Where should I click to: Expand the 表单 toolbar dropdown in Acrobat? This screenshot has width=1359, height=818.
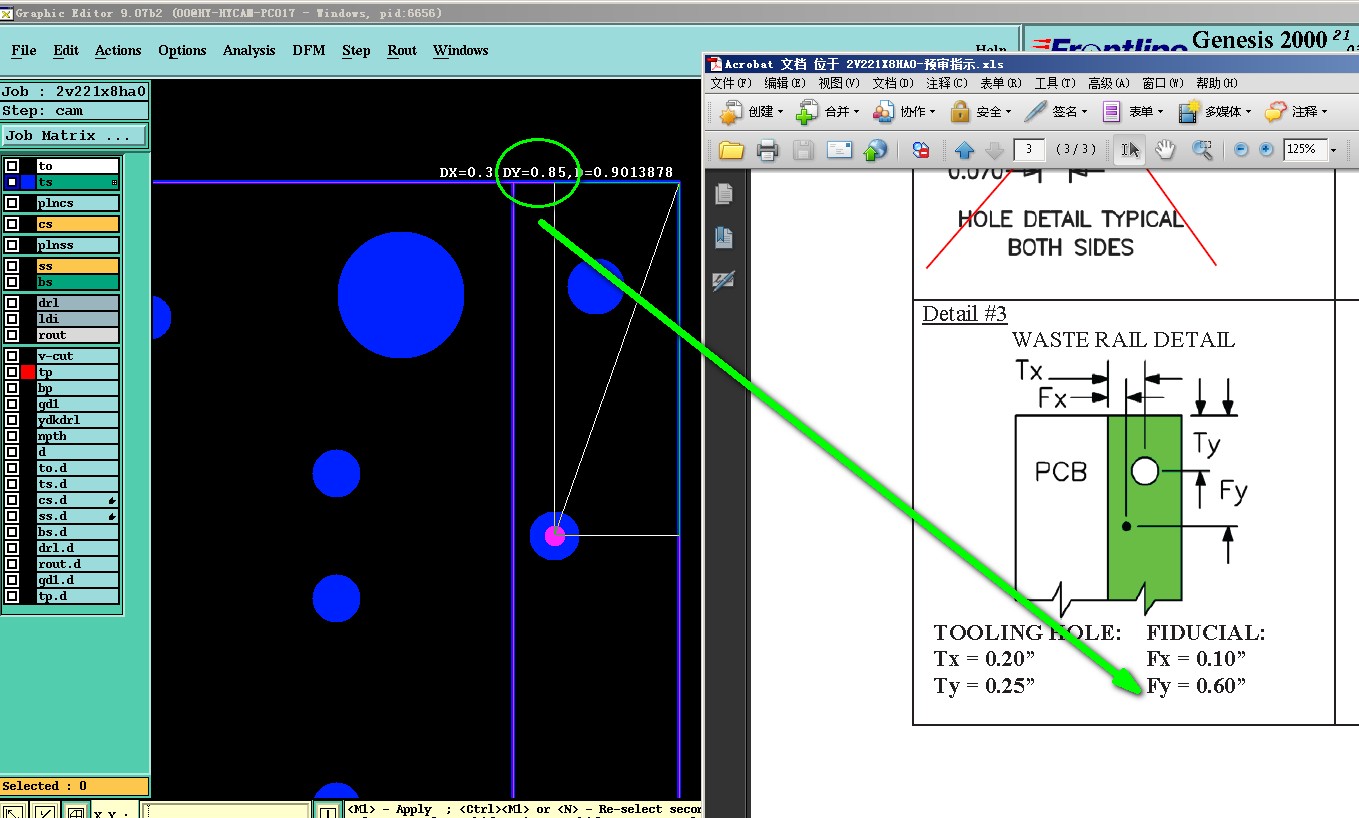(x=1162, y=112)
